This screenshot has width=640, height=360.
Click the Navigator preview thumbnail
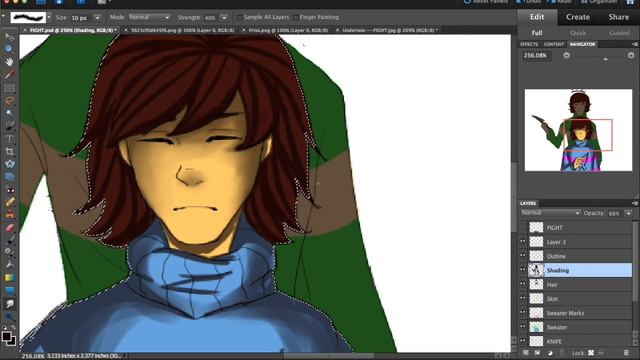(578, 130)
